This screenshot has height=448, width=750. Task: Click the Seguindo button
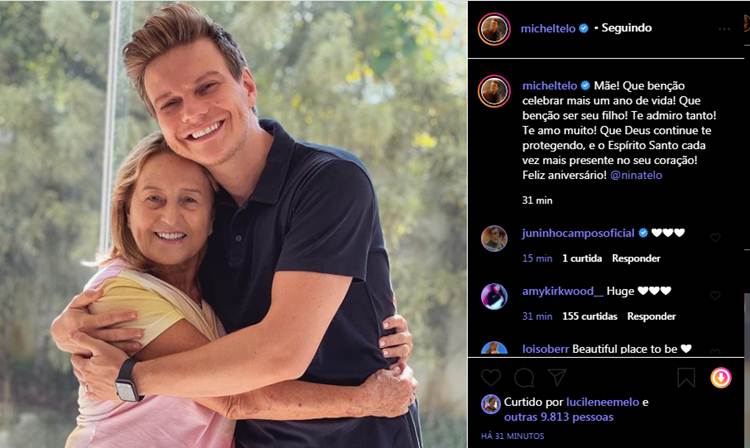[x=626, y=29]
